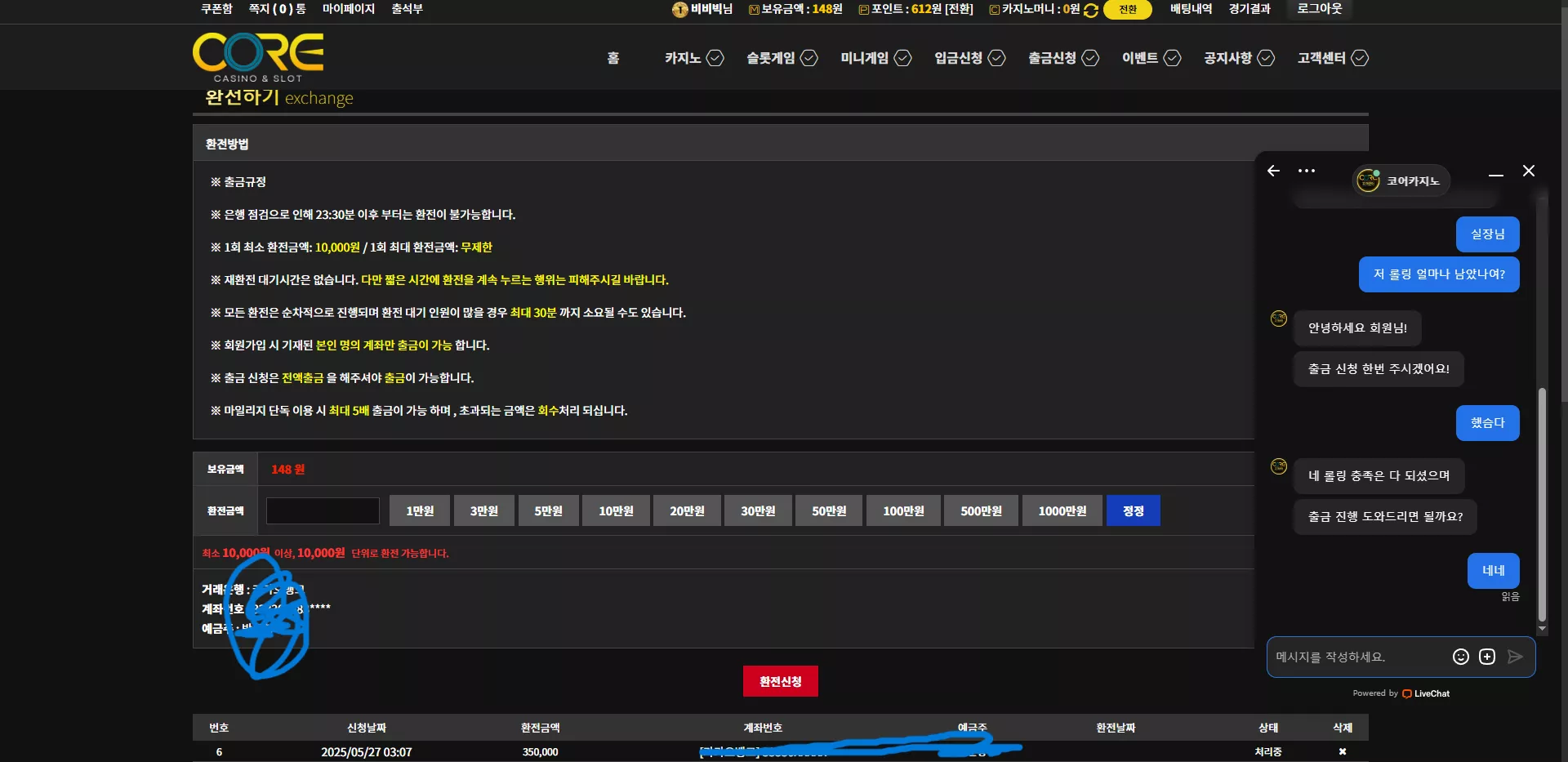The height and width of the screenshot is (762, 1568).
Task: Go to 홈 in main navigation
Action: point(613,58)
